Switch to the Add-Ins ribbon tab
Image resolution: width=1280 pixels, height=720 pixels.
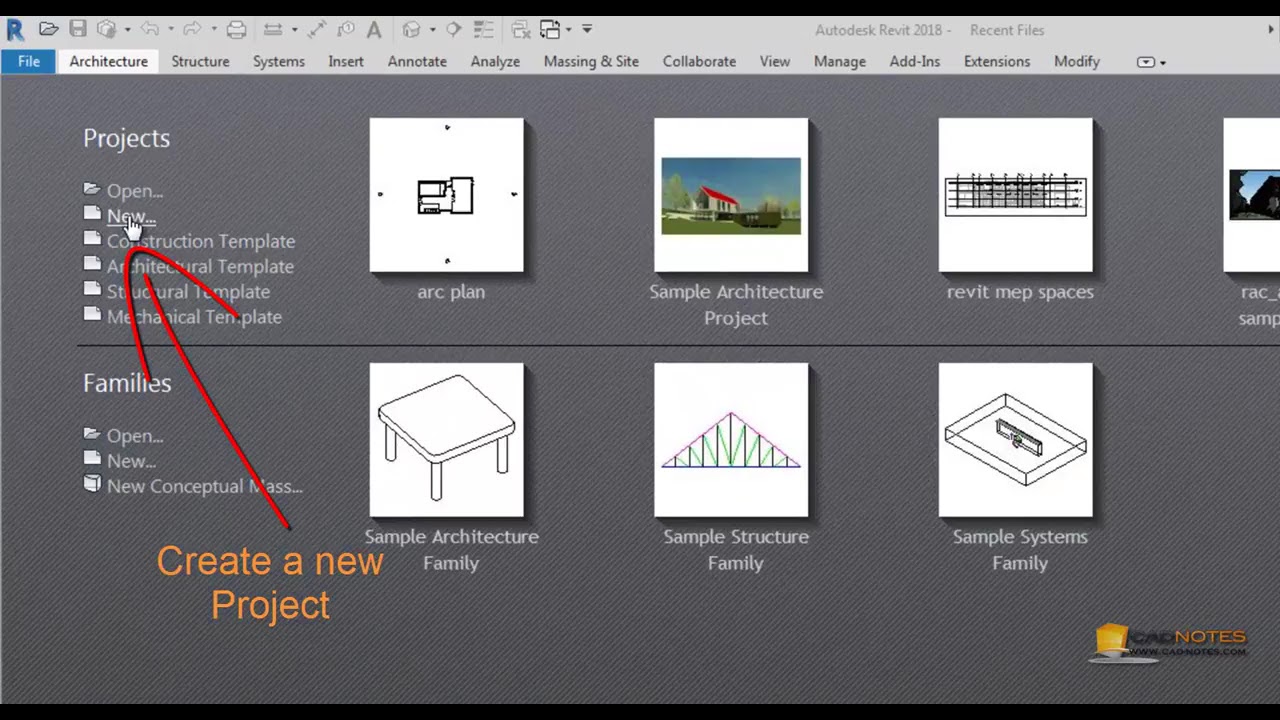pos(915,61)
